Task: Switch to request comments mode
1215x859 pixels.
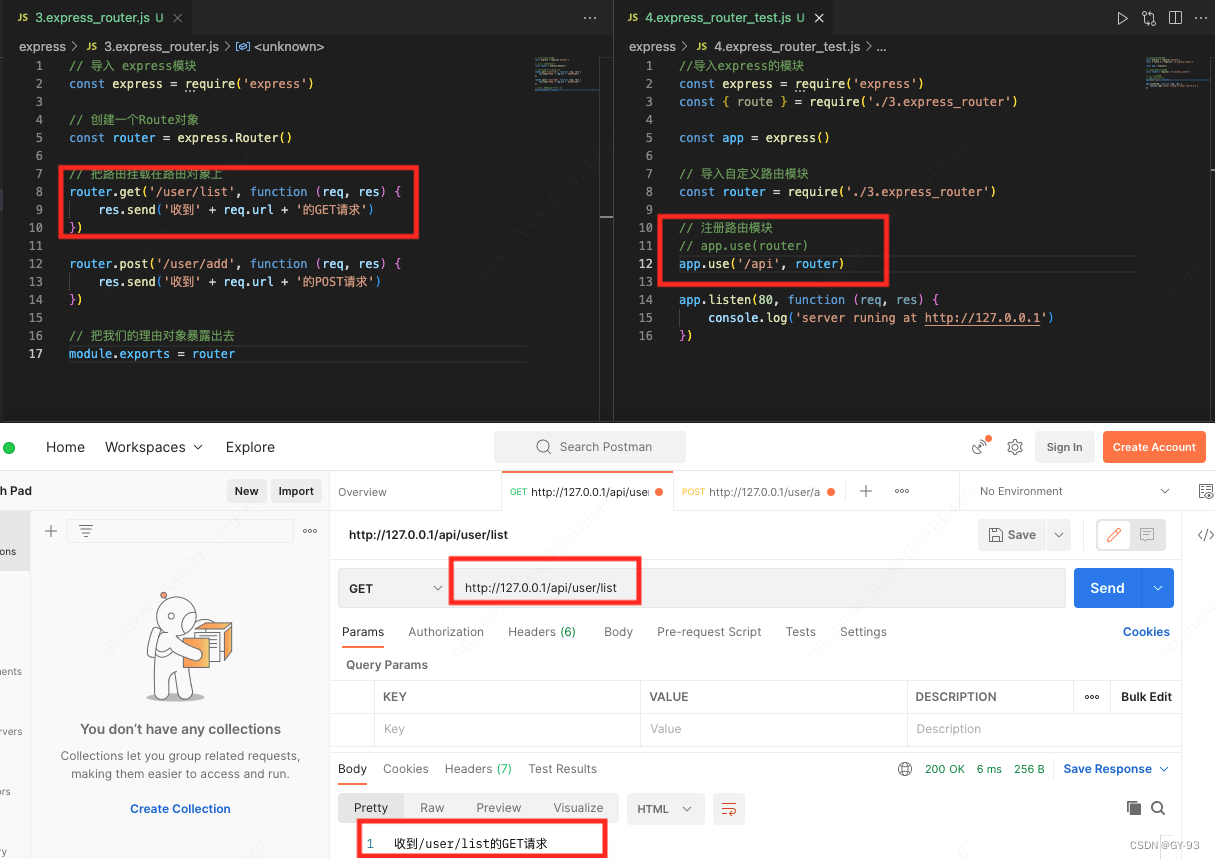Action: [x=1146, y=535]
